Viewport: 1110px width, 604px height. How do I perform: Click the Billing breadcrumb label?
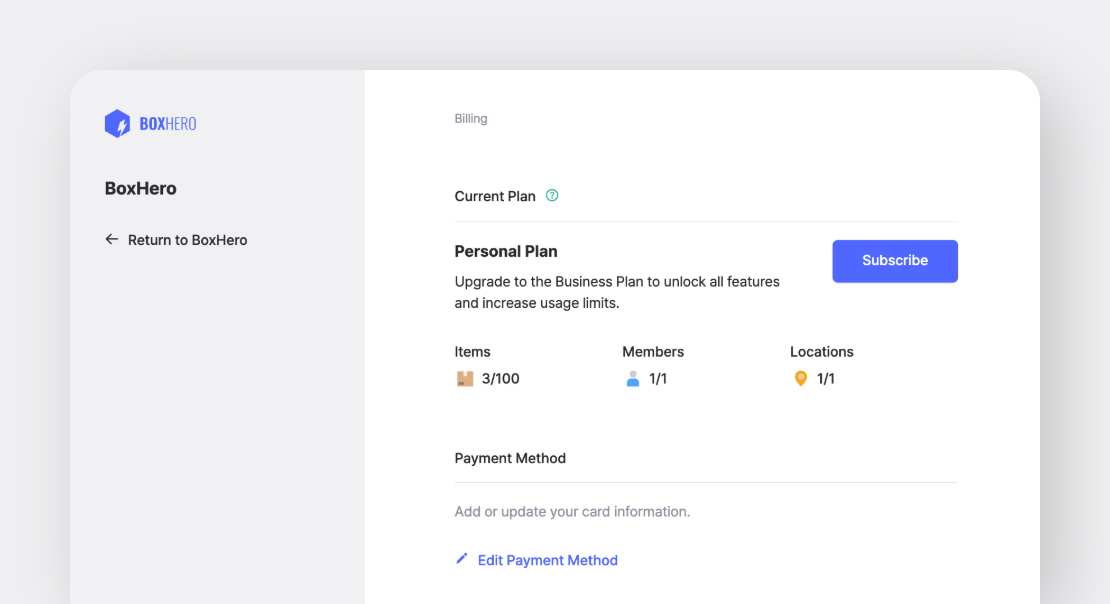click(470, 118)
